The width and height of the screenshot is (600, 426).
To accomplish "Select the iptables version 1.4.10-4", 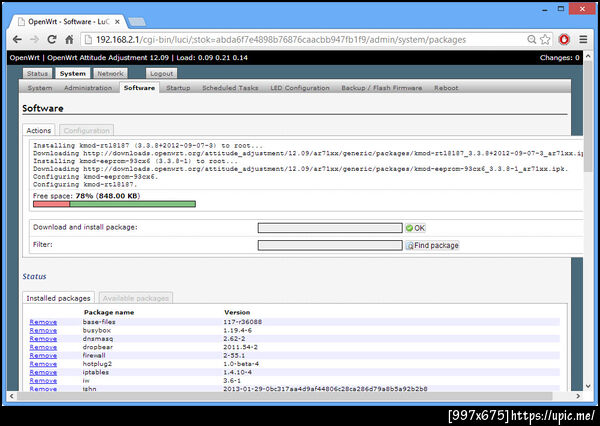I will pos(238,372).
